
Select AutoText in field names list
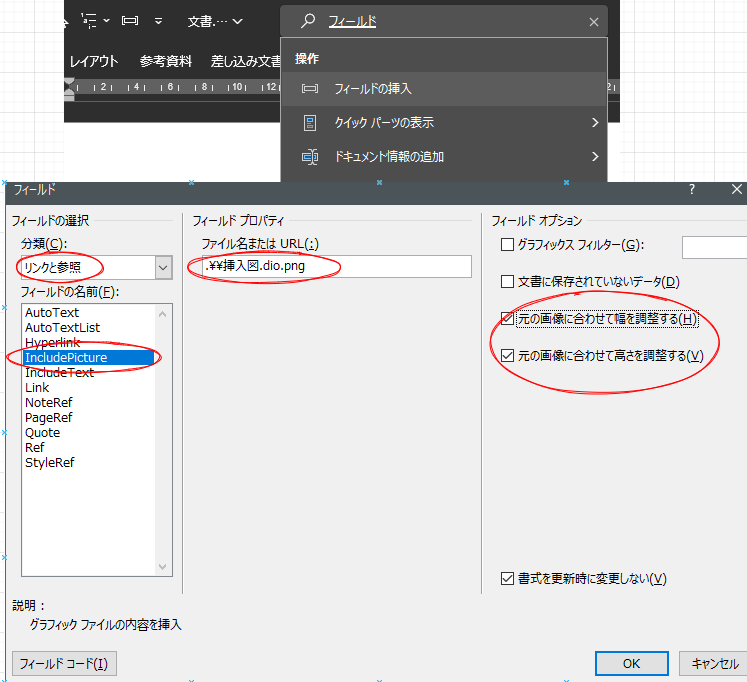click(x=52, y=312)
